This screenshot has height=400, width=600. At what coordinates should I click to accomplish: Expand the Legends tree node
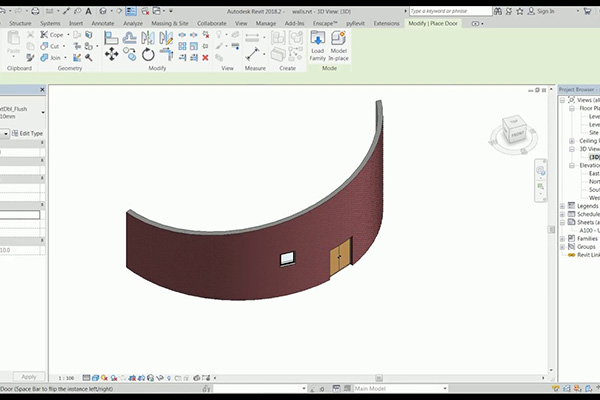(x=562, y=206)
